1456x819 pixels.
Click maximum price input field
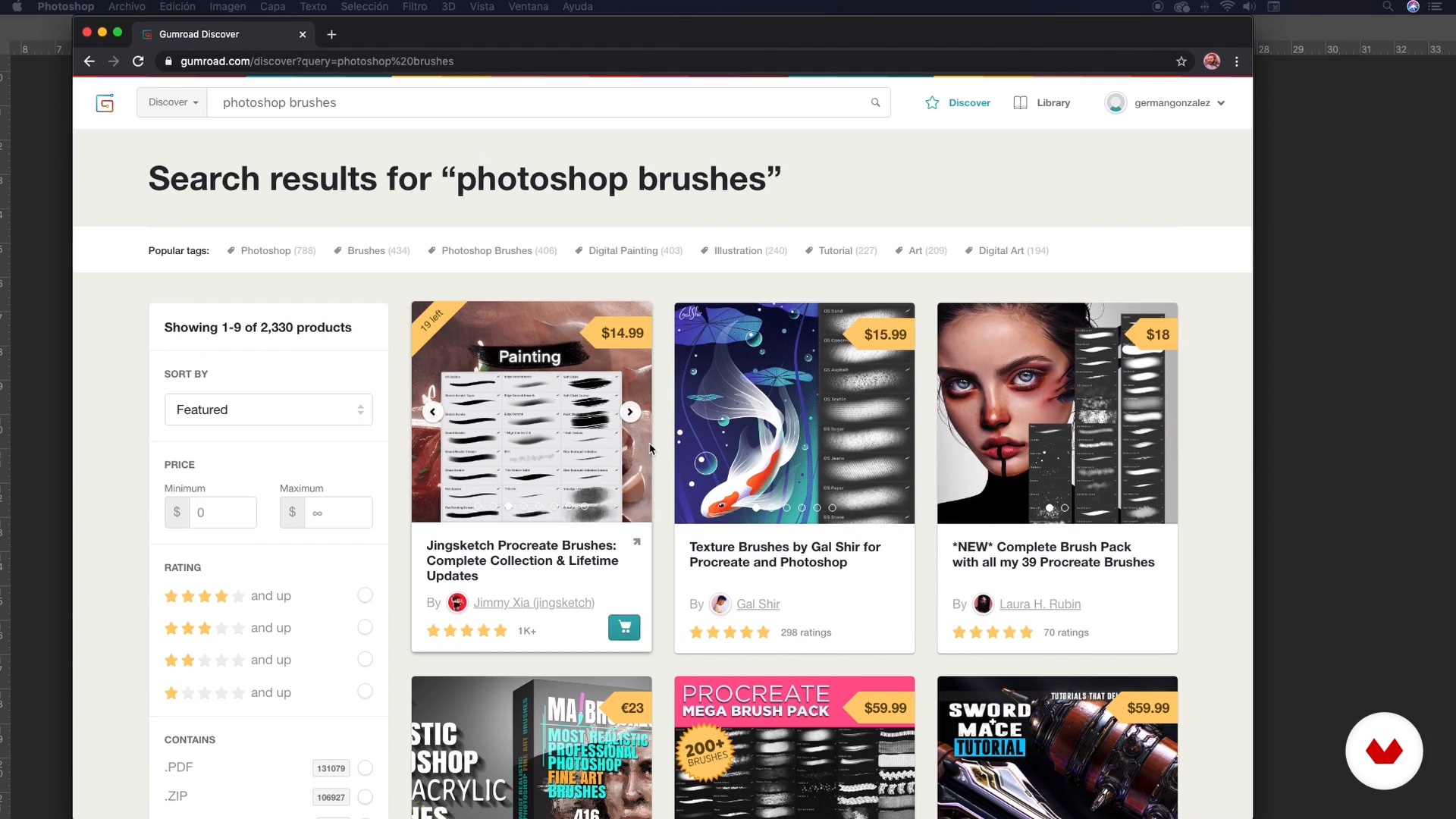[338, 513]
